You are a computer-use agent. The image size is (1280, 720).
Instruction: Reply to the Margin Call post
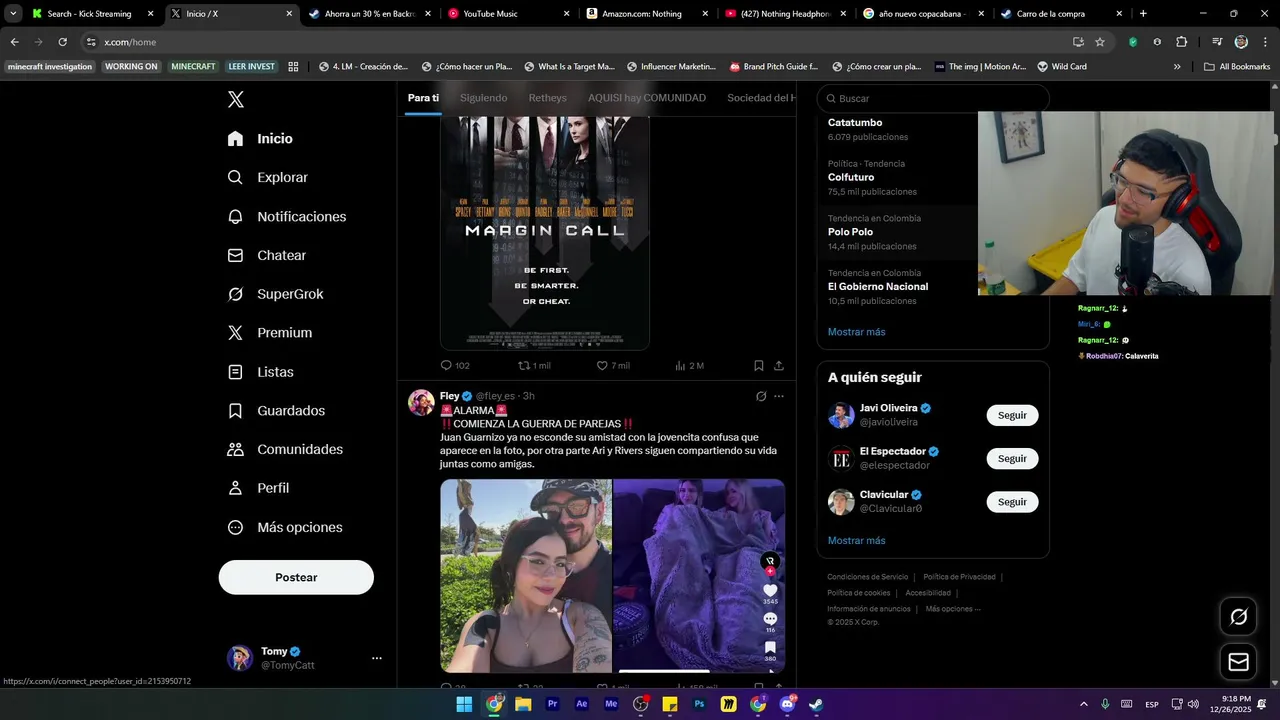point(455,366)
